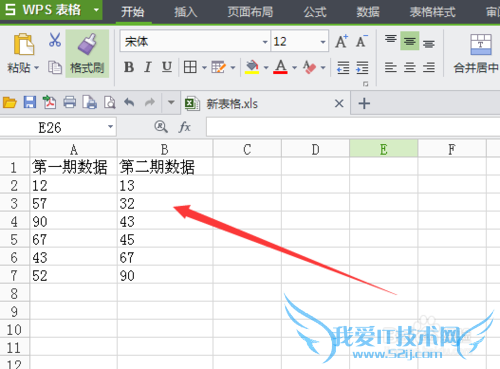Image resolution: width=500 pixels, height=369 pixels.
Task: Center text horizontally
Action: (410, 67)
